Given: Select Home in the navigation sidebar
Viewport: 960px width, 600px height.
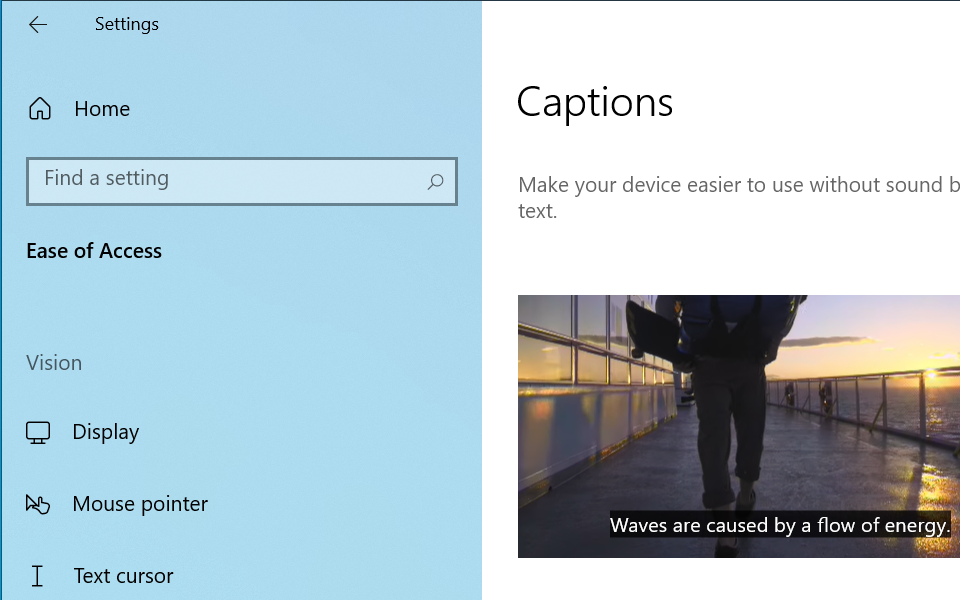Looking at the screenshot, I should pos(101,108).
